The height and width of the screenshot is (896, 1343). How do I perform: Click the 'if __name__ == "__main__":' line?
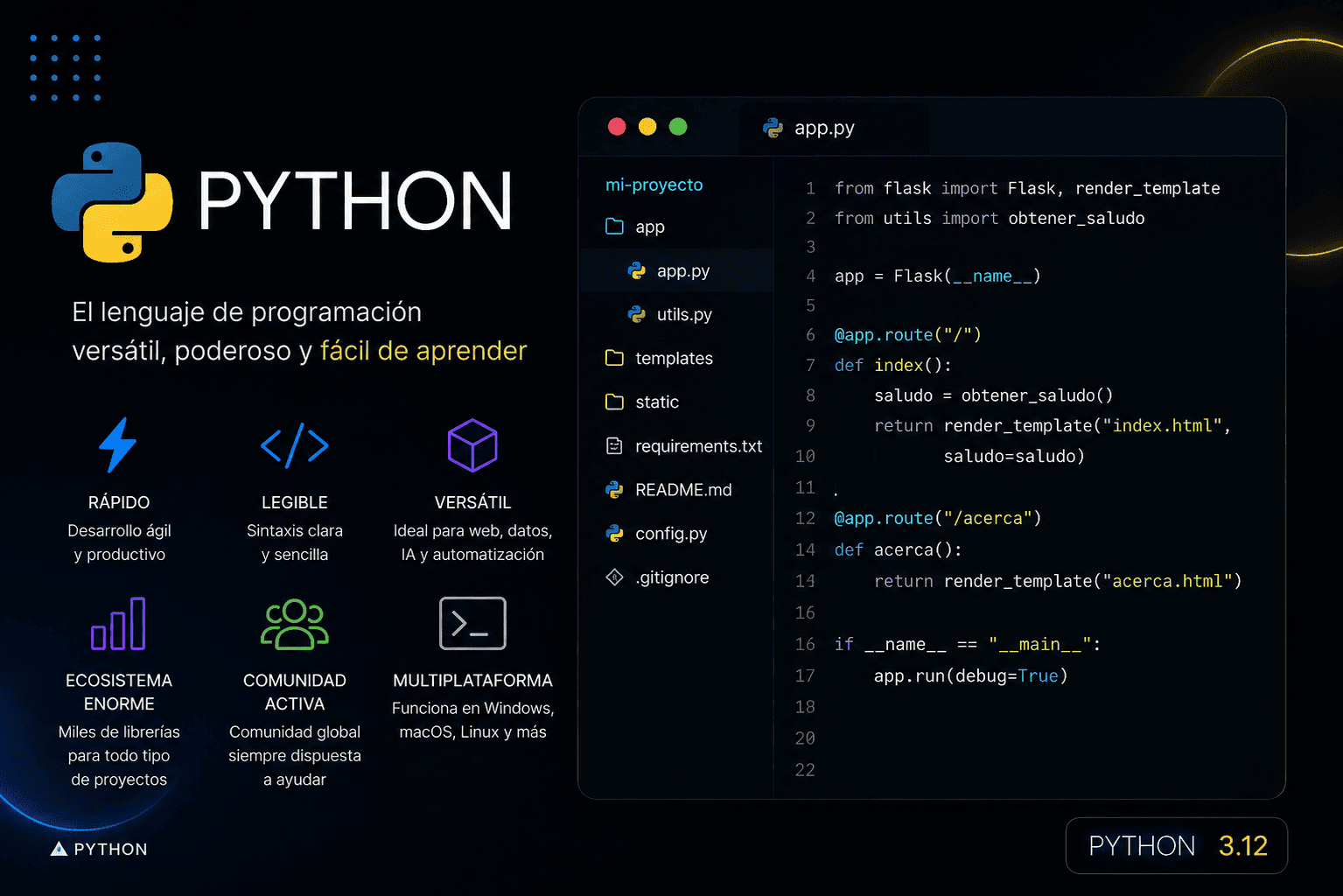pyautogui.click(x=968, y=644)
